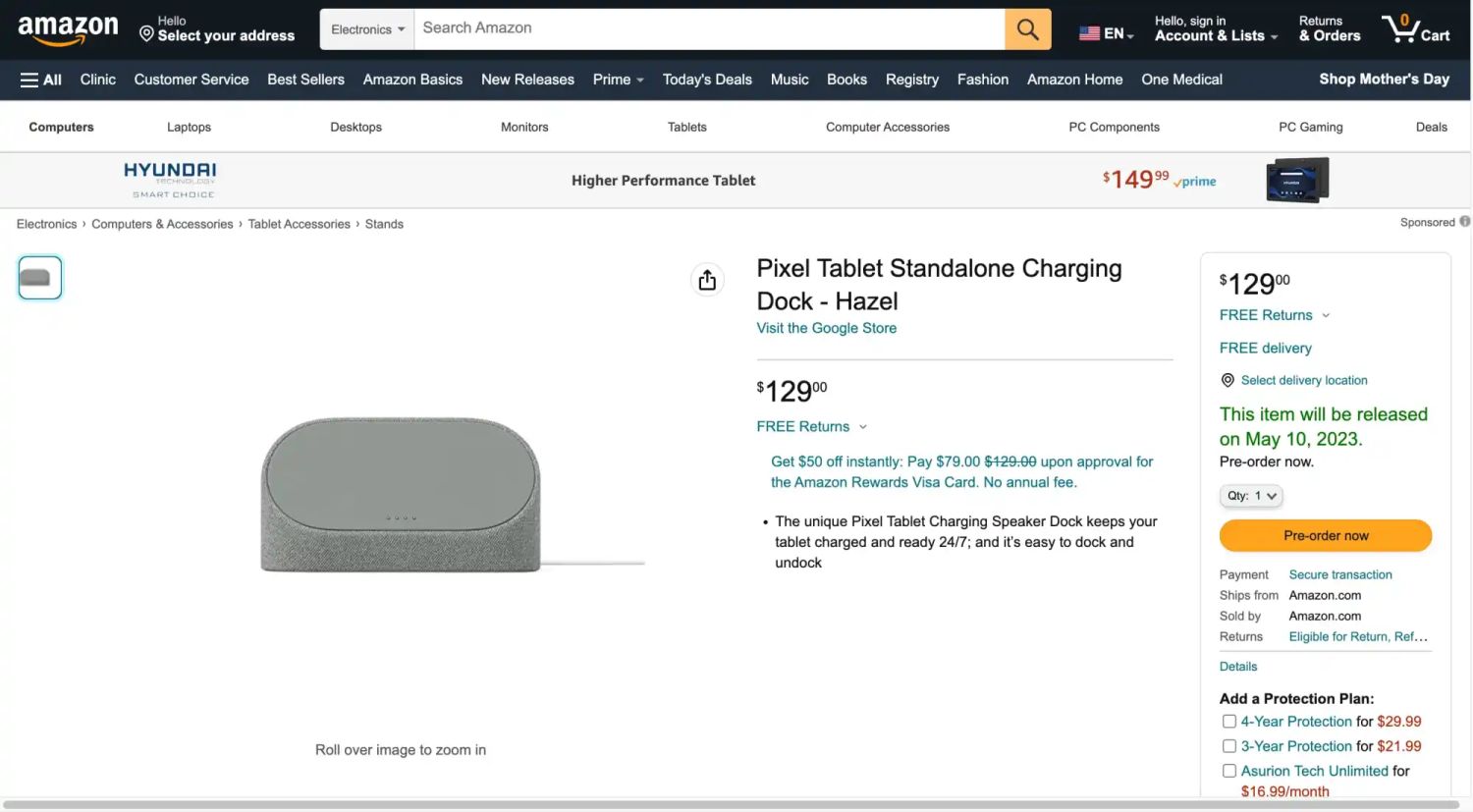The height and width of the screenshot is (812, 1473).
Task: Click the orange search magnifier button
Action: pyautogui.click(x=1027, y=29)
